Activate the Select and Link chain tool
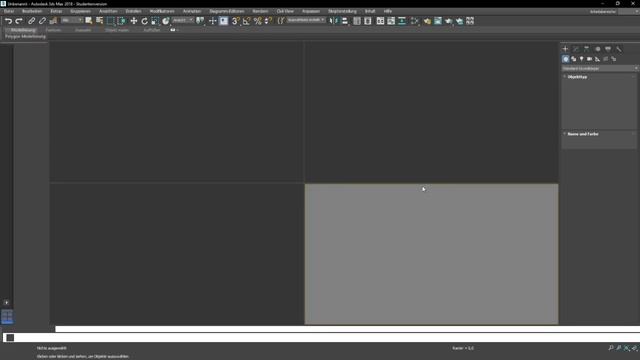Image resolution: width=640 pixels, height=360 pixels. [x=31, y=21]
